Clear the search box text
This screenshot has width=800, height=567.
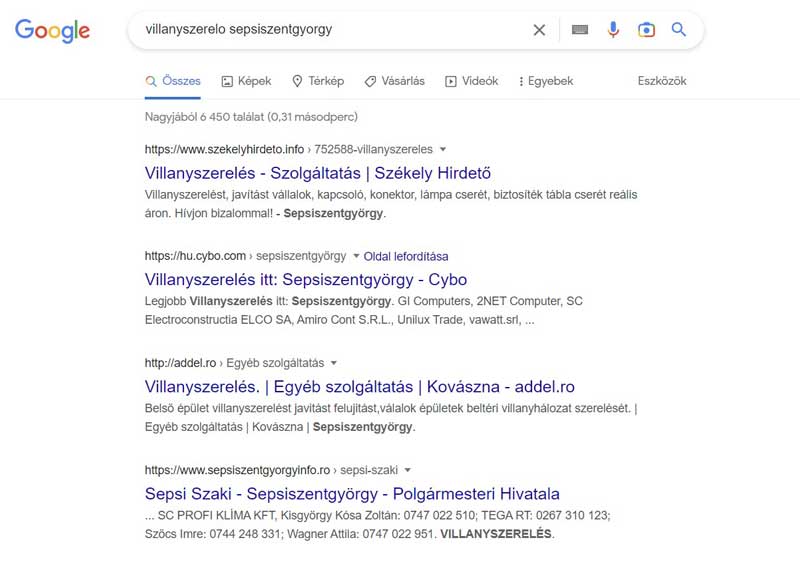point(539,30)
